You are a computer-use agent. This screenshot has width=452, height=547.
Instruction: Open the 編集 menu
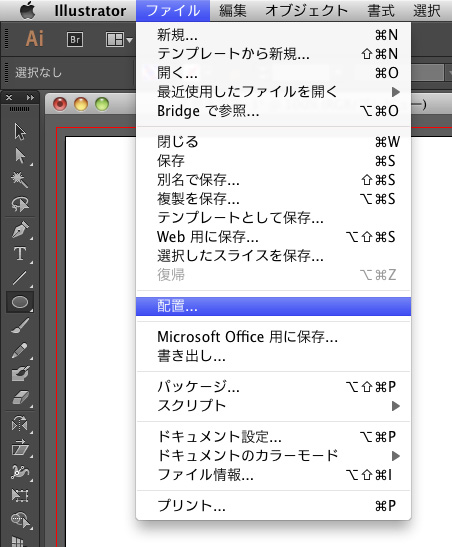pyautogui.click(x=233, y=11)
